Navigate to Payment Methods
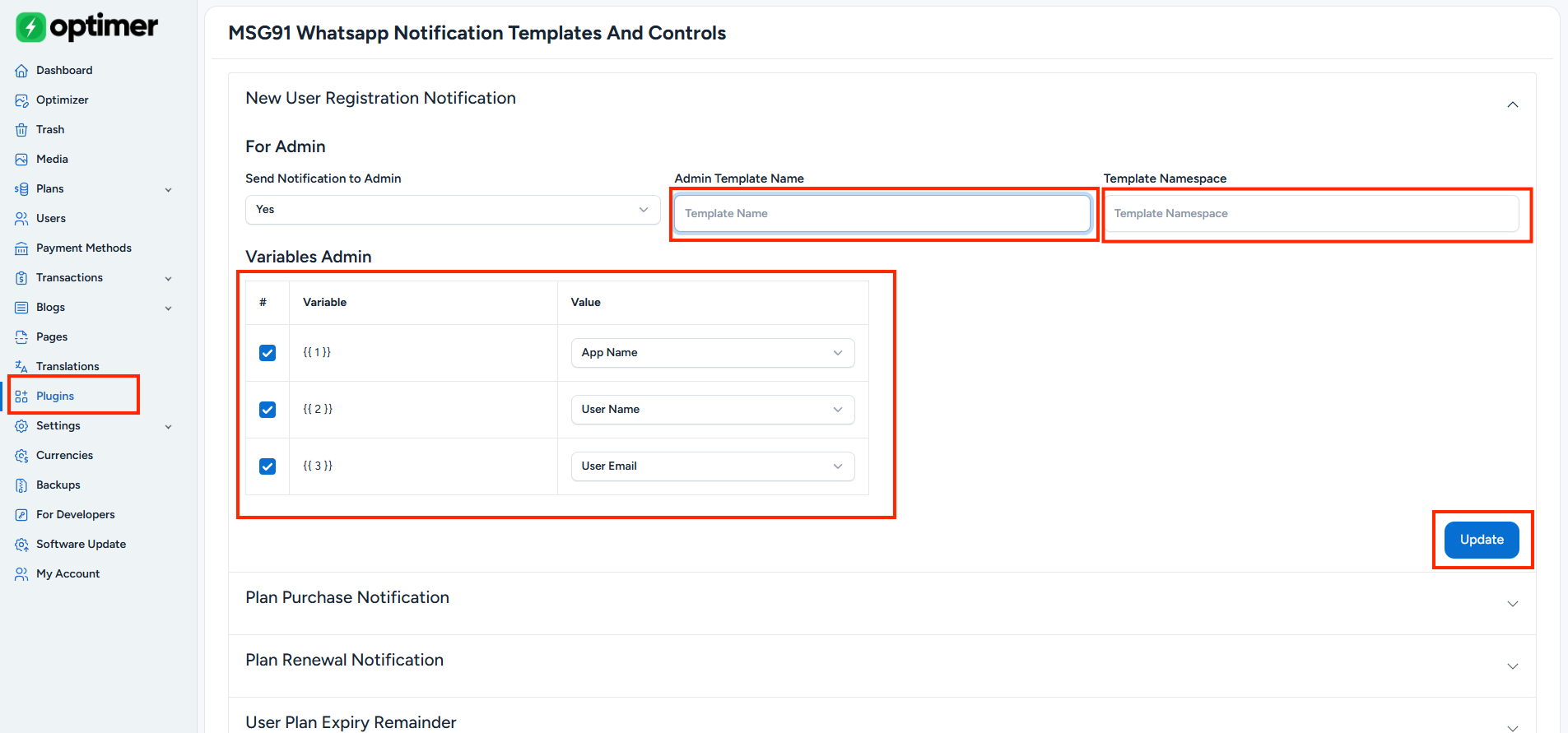Viewport: 1568px width, 733px height. pos(84,248)
